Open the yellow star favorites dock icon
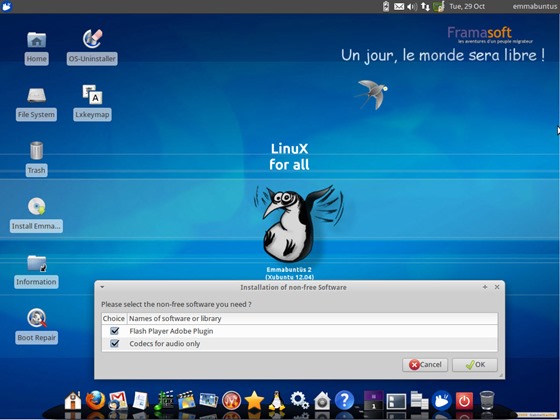Image resolution: width=560 pixels, height=420 pixels. tap(254, 401)
